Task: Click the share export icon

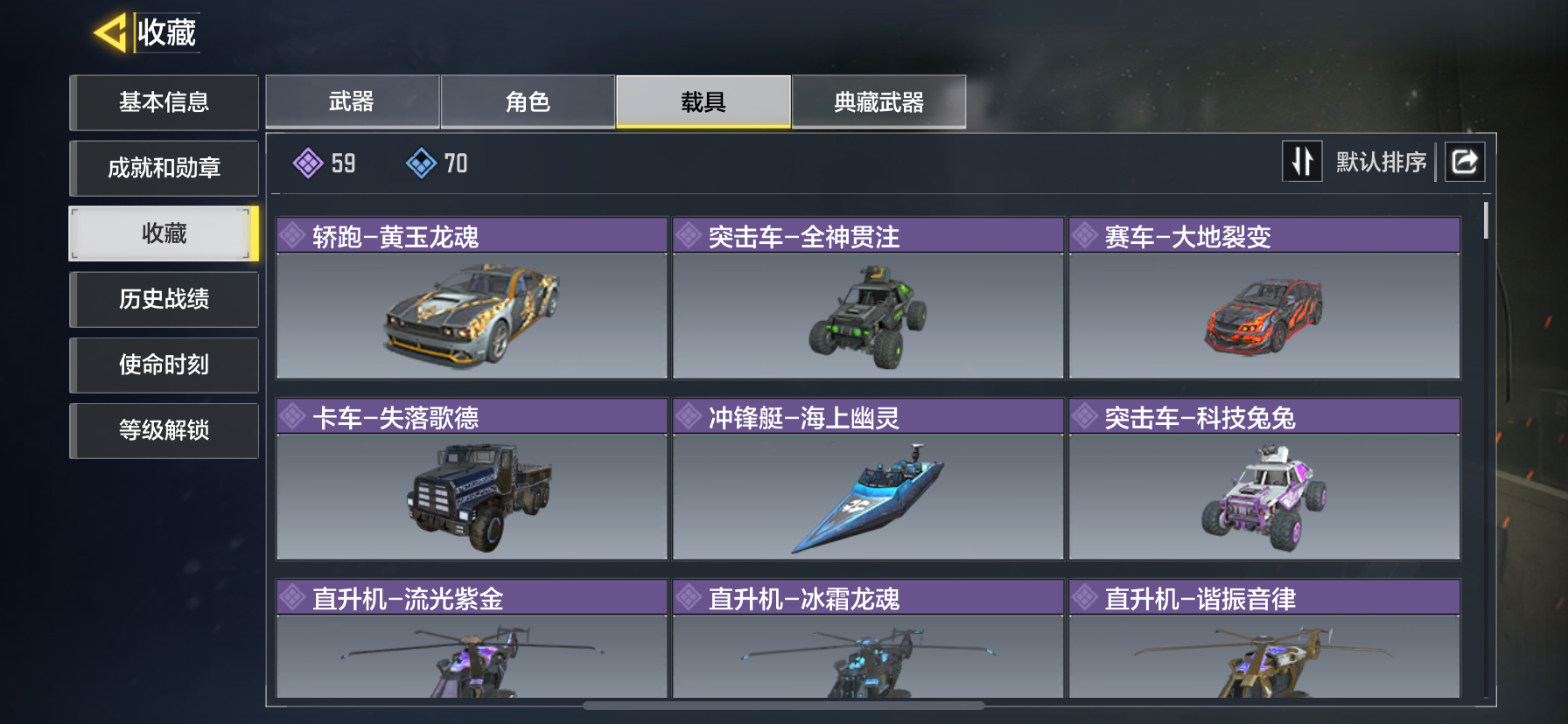Action: coord(1465,162)
